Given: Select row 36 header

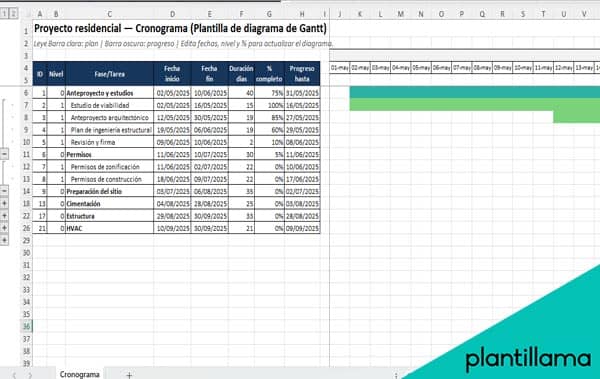Looking at the screenshot, I should 26,326.
